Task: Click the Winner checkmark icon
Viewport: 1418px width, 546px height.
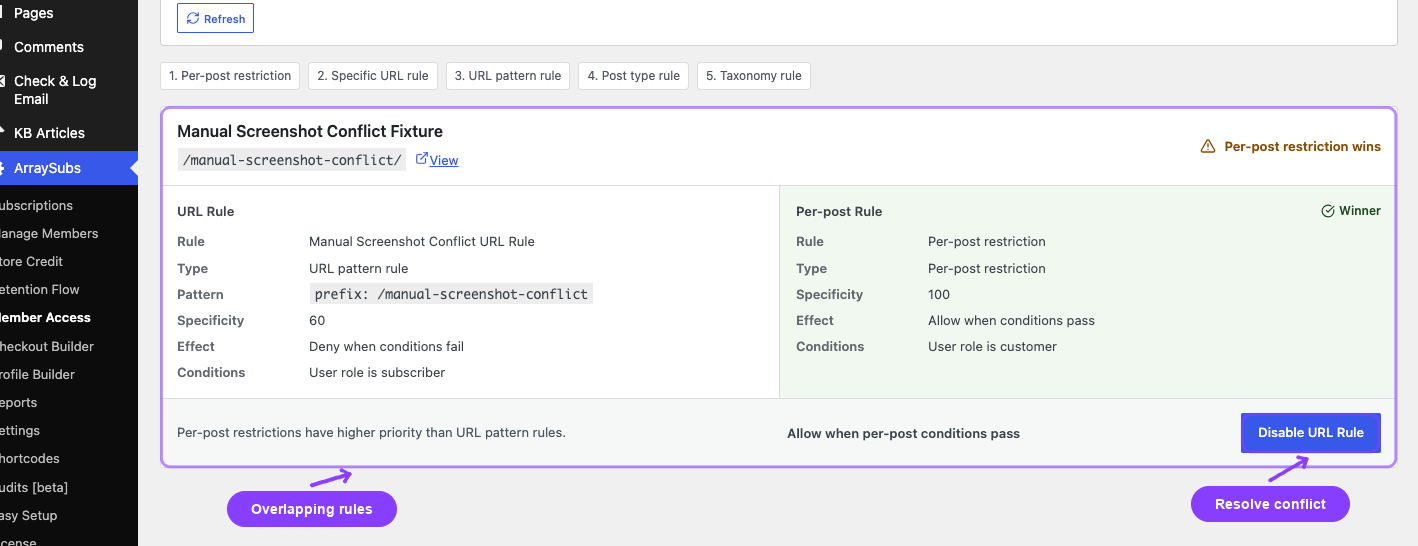Action: pyautogui.click(x=1328, y=211)
